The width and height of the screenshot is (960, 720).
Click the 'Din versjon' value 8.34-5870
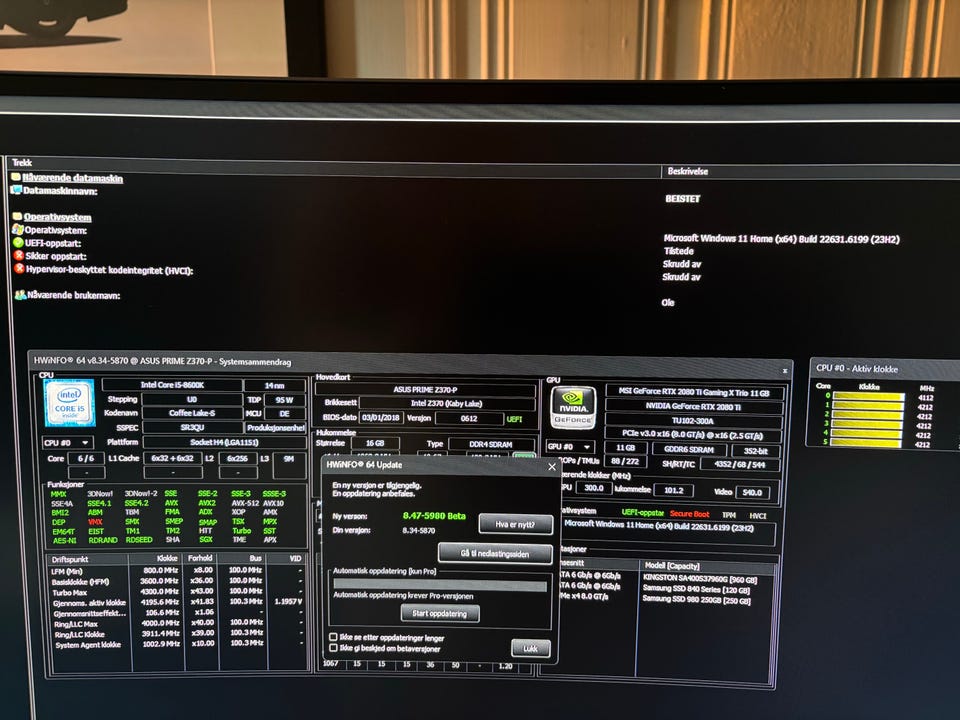tap(419, 530)
